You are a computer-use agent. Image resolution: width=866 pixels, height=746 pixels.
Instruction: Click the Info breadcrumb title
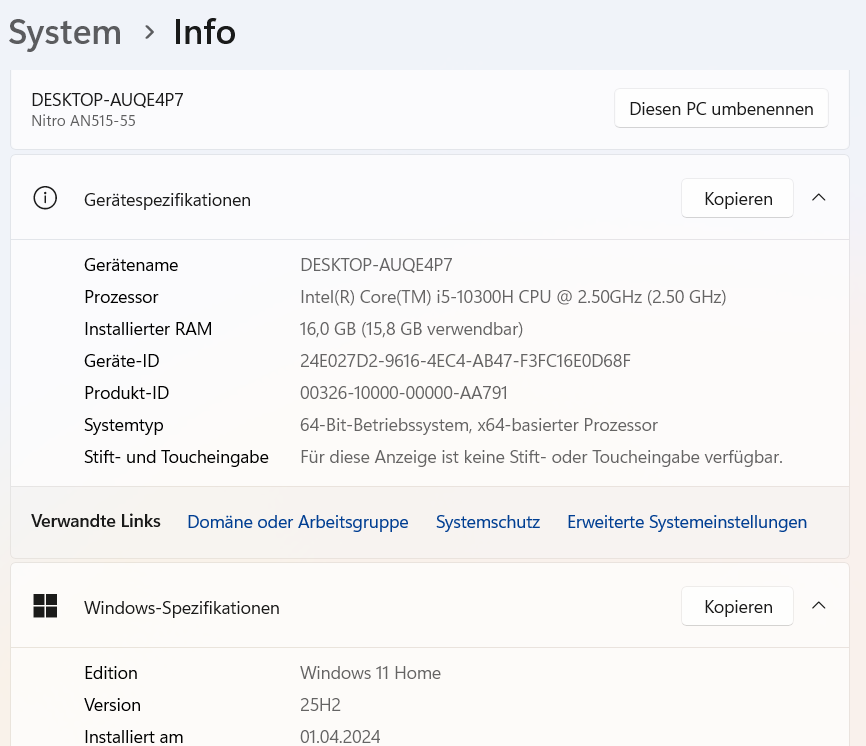click(204, 32)
